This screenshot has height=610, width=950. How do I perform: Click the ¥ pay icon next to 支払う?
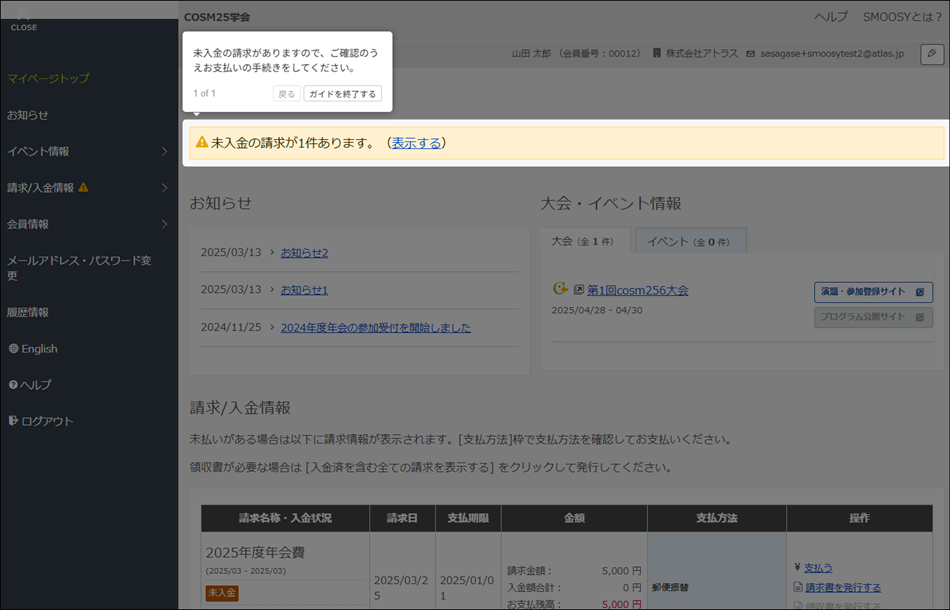(x=797, y=567)
